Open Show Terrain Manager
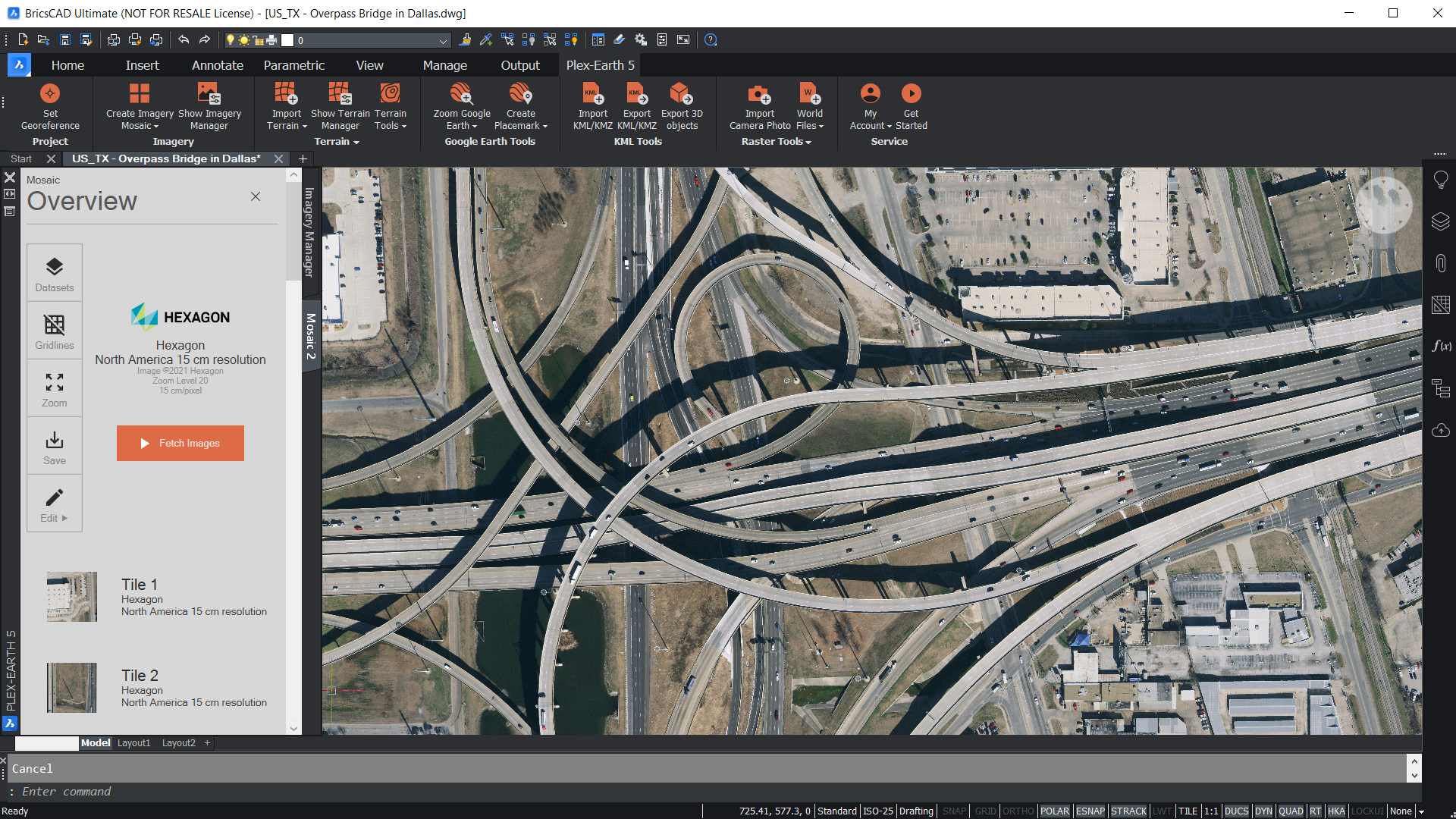The image size is (1456, 819). click(x=340, y=93)
